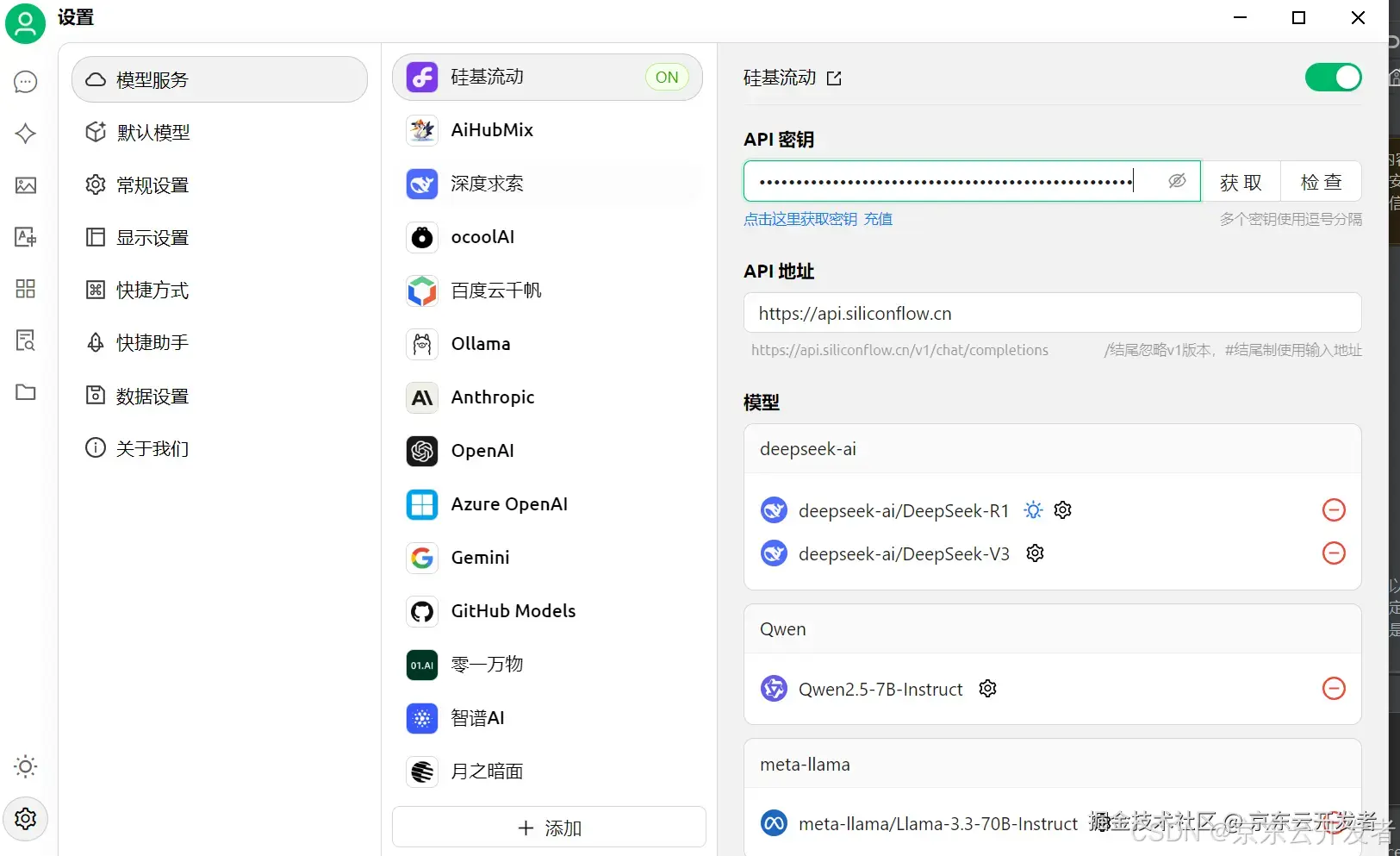
Task: Click the reasoning icon beside DeepSeek-R1
Action: pyautogui.click(x=1033, y=510)
